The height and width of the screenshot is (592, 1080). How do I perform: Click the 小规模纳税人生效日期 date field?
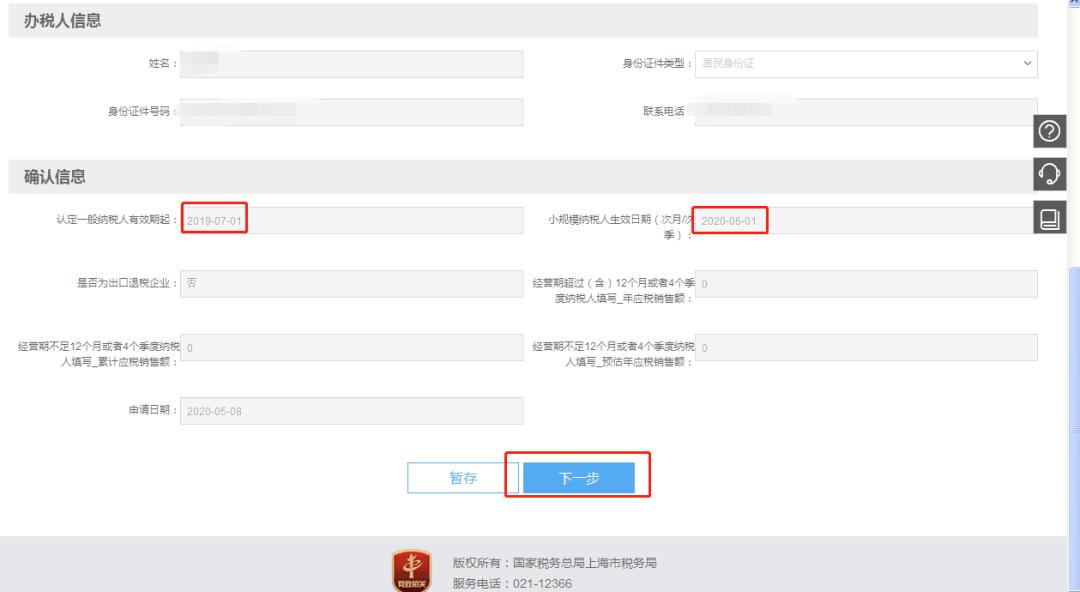click(866, 221)
